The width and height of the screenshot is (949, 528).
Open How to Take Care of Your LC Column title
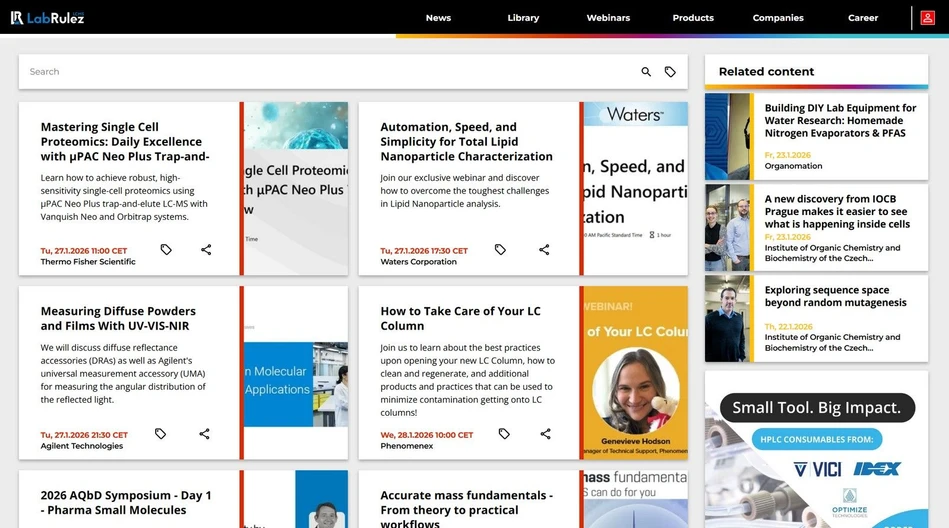click(x=460, y=318)
